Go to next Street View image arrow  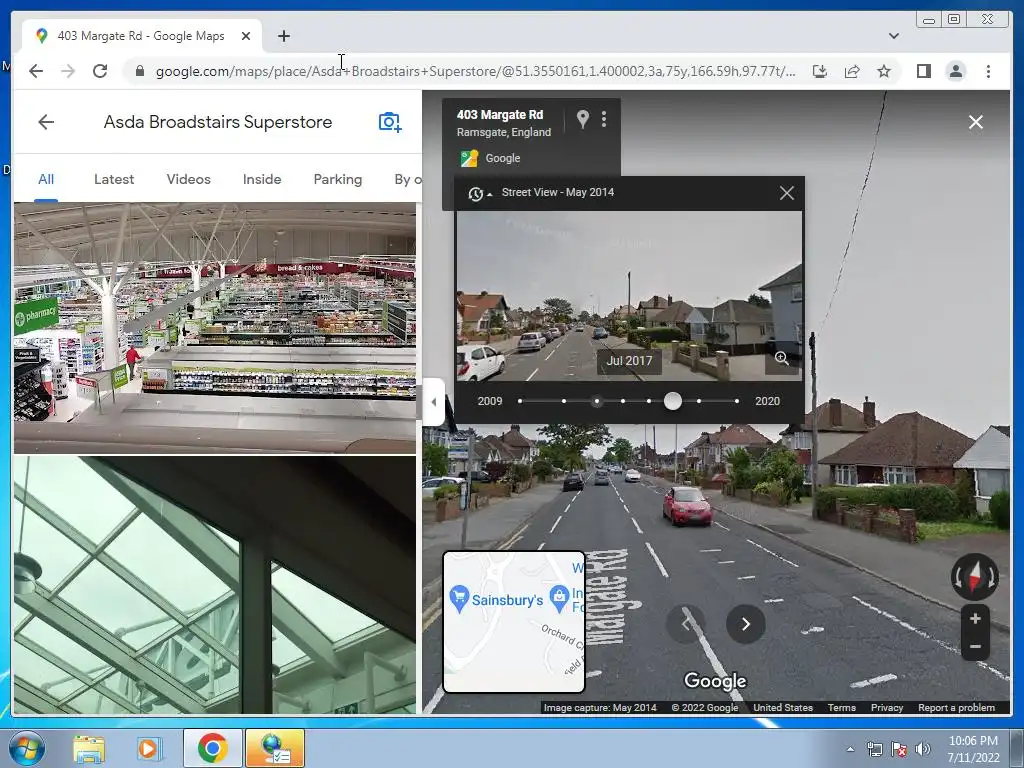[x=745, y=624]
